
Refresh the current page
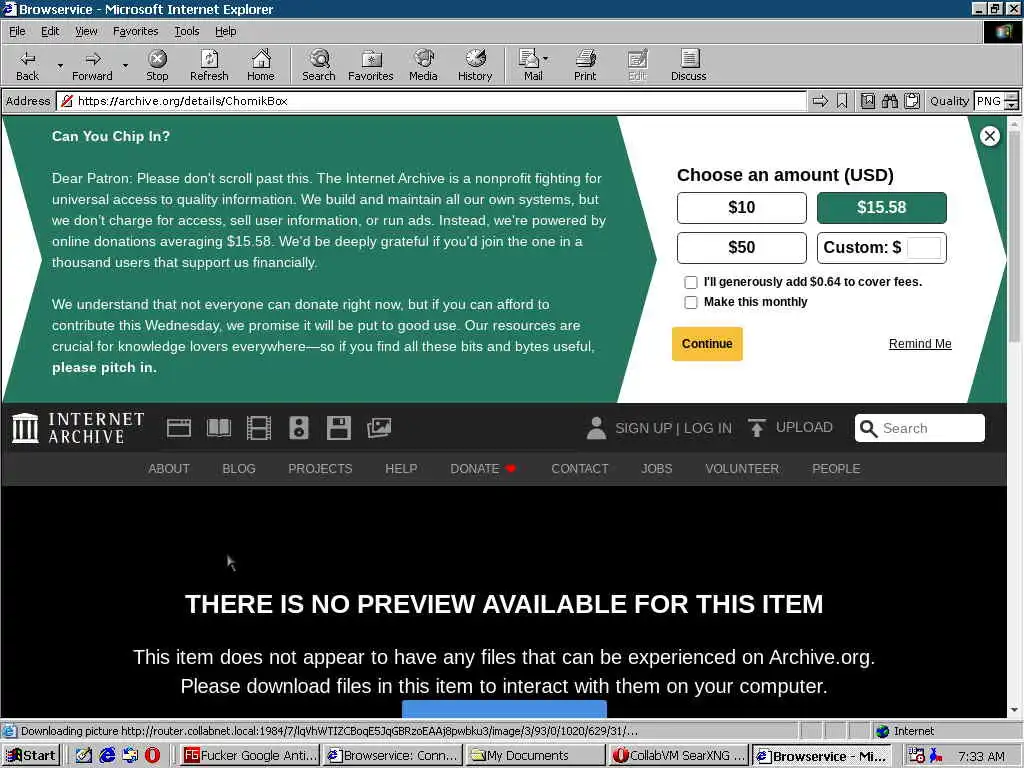(209, 65)
